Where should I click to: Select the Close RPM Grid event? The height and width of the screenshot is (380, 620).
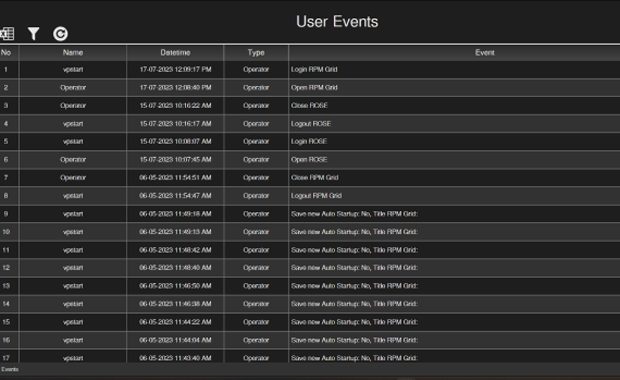tap(315, 178)
